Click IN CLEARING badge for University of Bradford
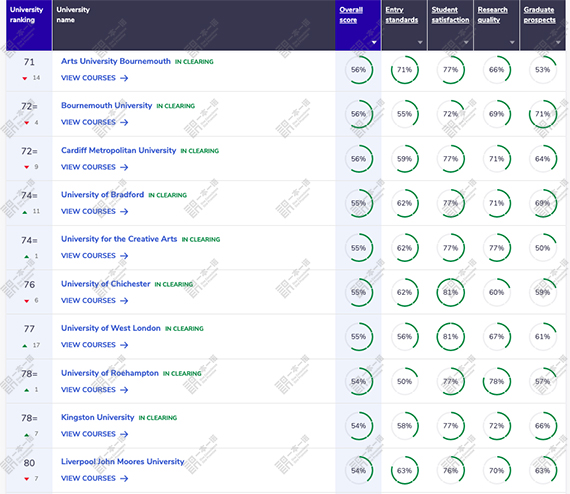 click(168, 195)
